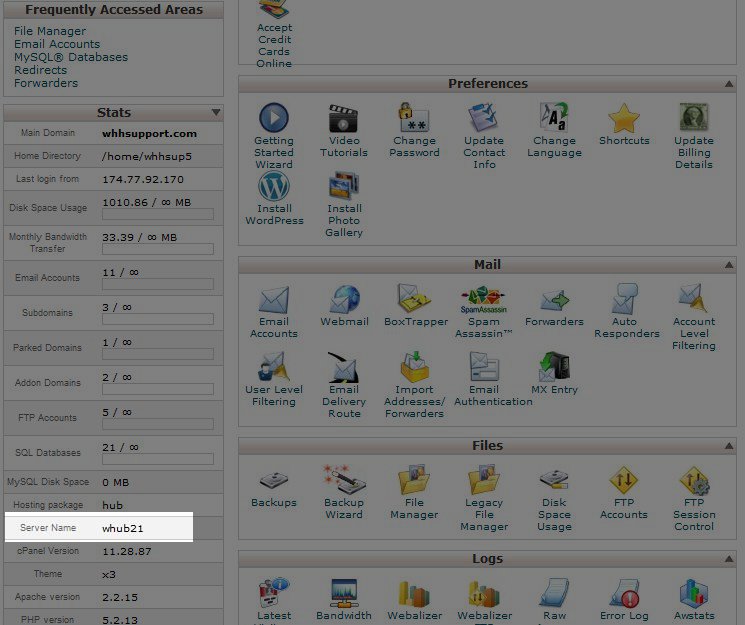Open the Install WordPress icon

click(274, 186)
